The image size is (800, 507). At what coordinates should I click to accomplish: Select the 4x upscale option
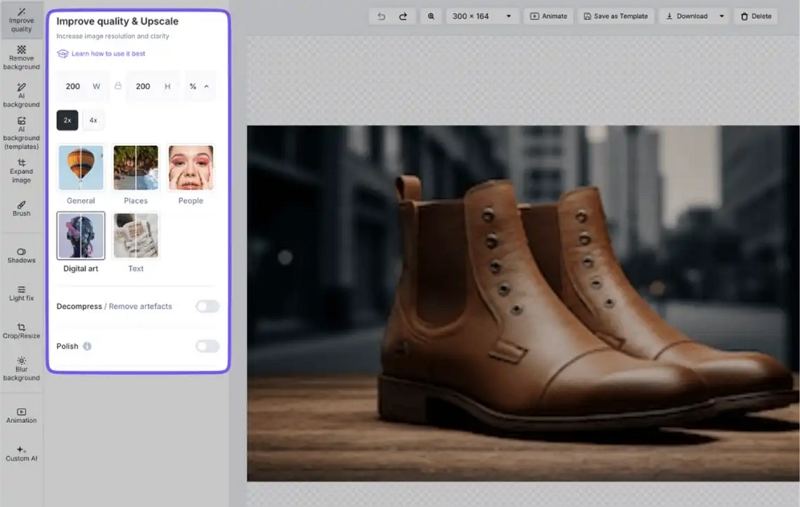93,120
